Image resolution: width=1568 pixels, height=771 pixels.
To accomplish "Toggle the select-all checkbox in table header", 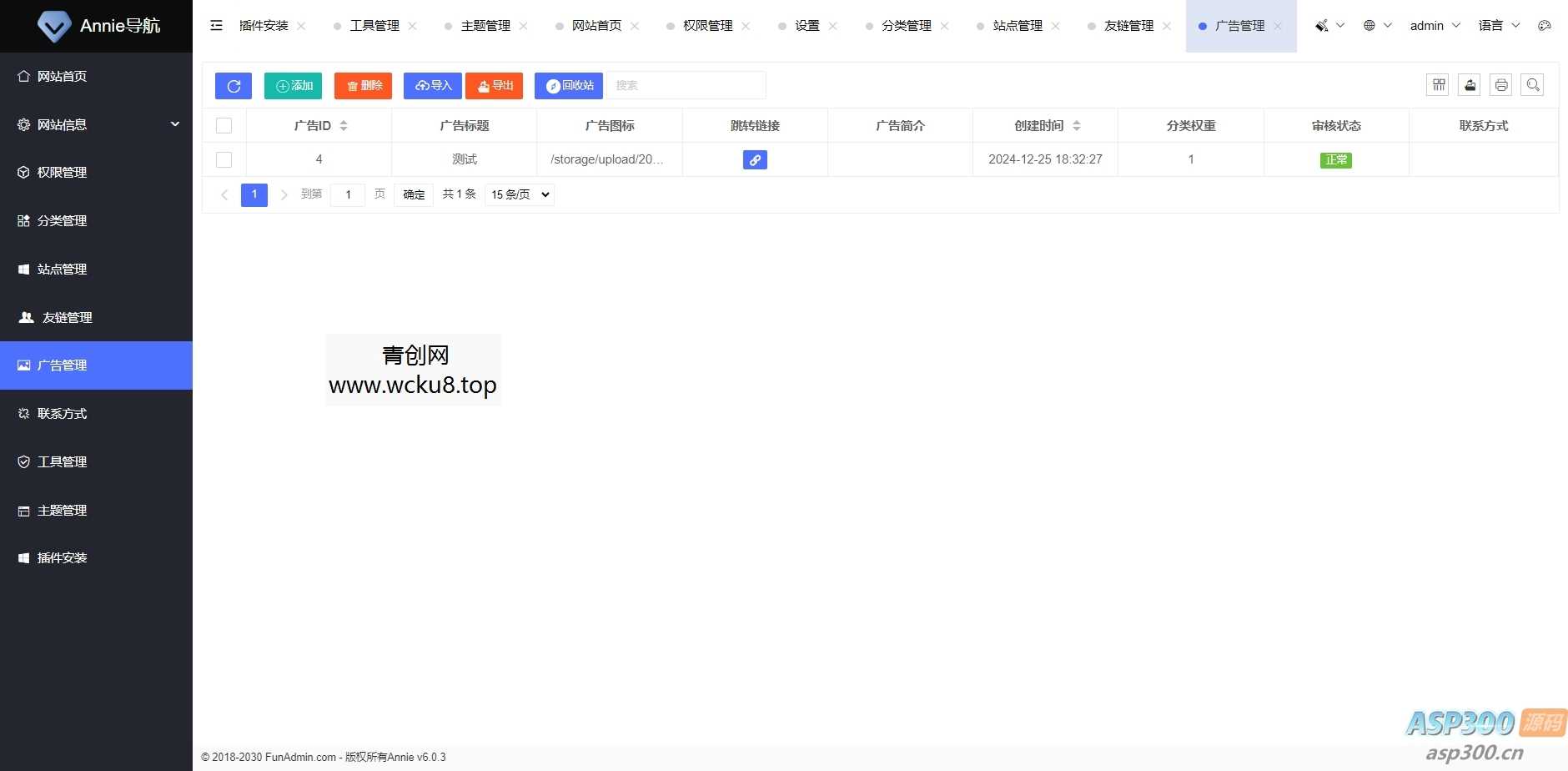I will coord(224,125).
